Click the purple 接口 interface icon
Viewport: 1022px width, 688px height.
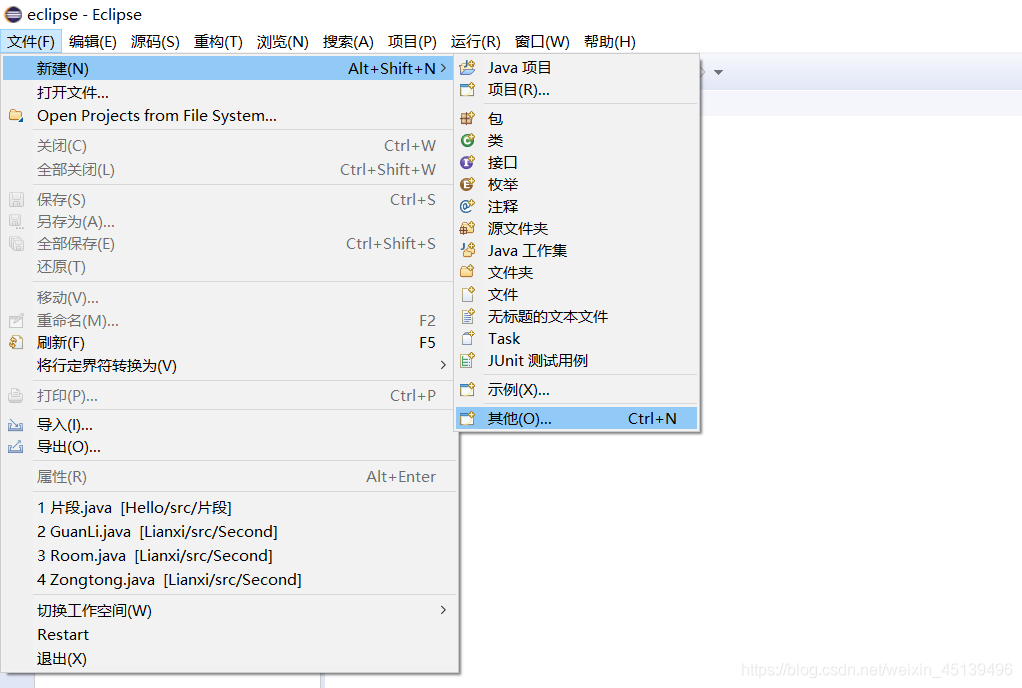tap(467, 162)
